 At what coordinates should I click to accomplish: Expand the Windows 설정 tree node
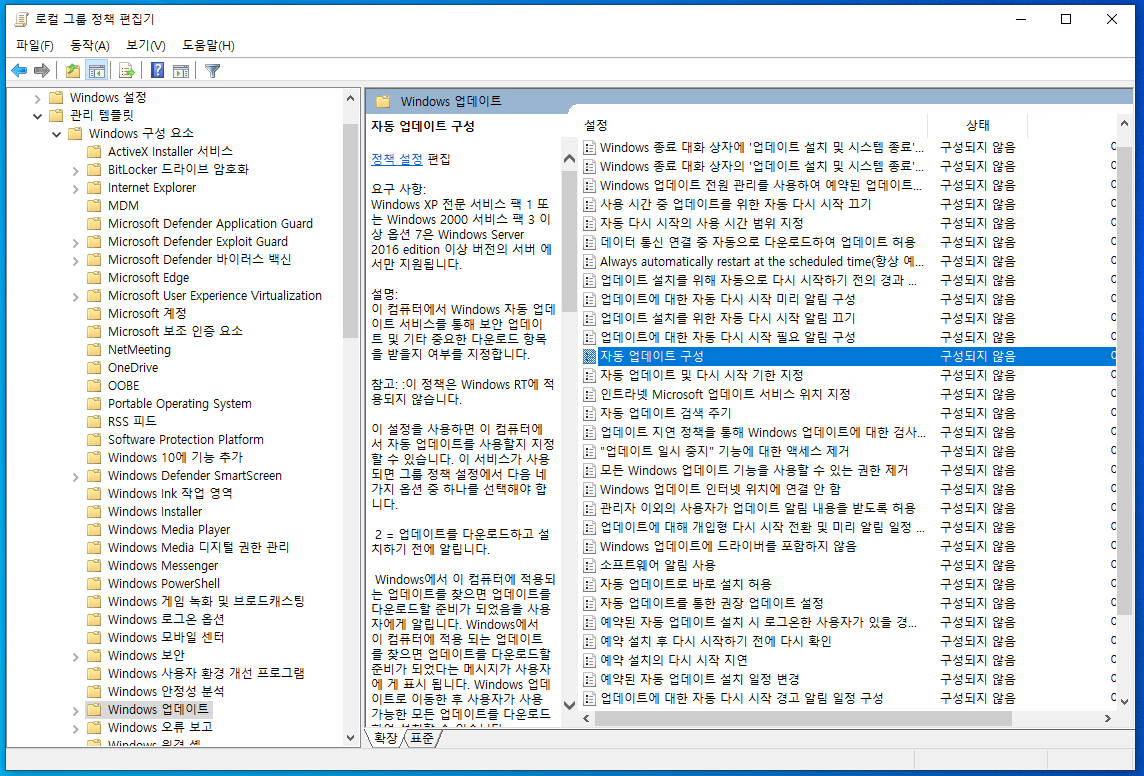pos(37,98)
